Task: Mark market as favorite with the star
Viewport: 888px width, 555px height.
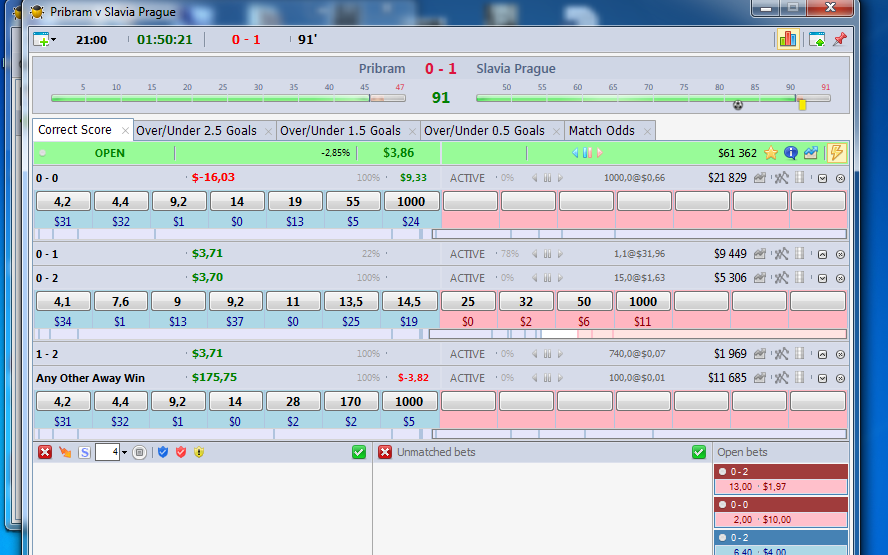Action: click(770, 153)
